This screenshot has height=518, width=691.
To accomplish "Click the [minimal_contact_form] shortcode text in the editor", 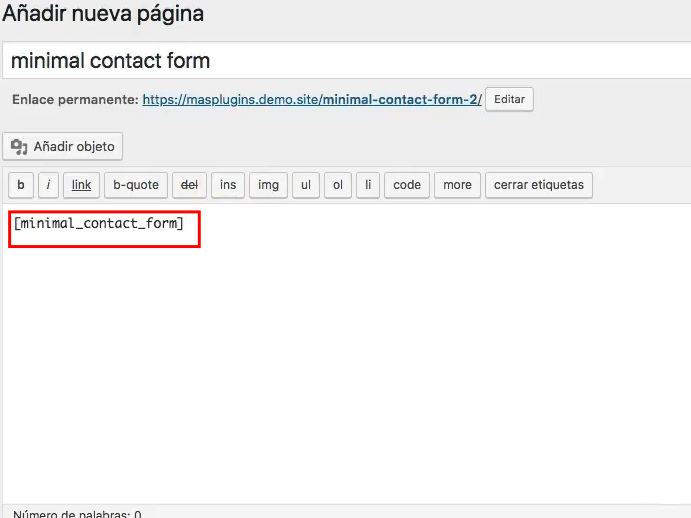I will (98, 223).
